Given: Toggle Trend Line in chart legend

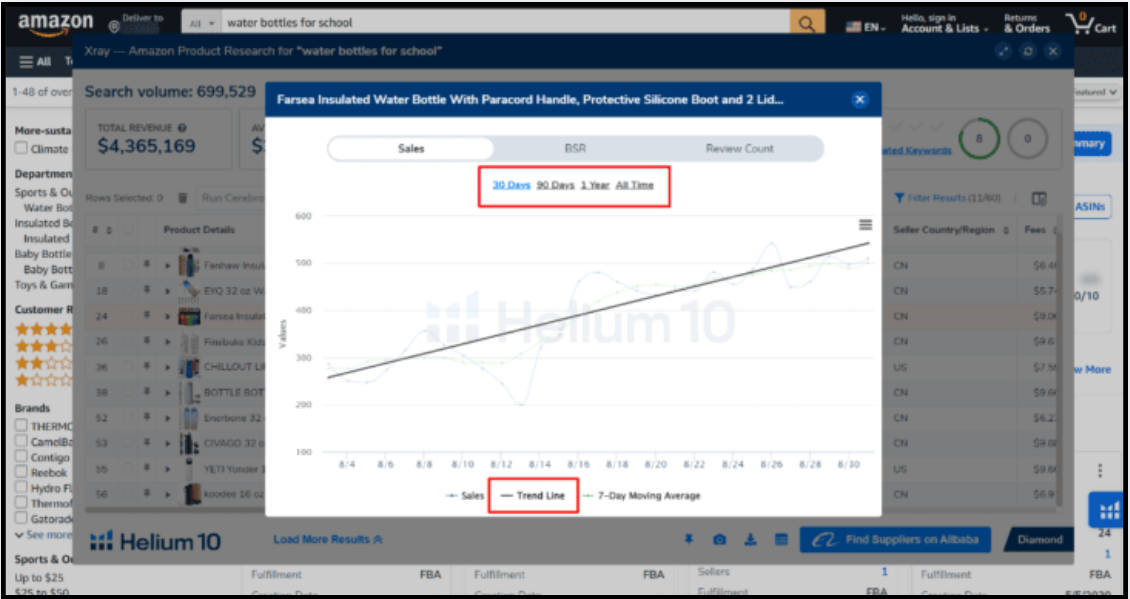Looking at the screenshot, I should (533, 496).
